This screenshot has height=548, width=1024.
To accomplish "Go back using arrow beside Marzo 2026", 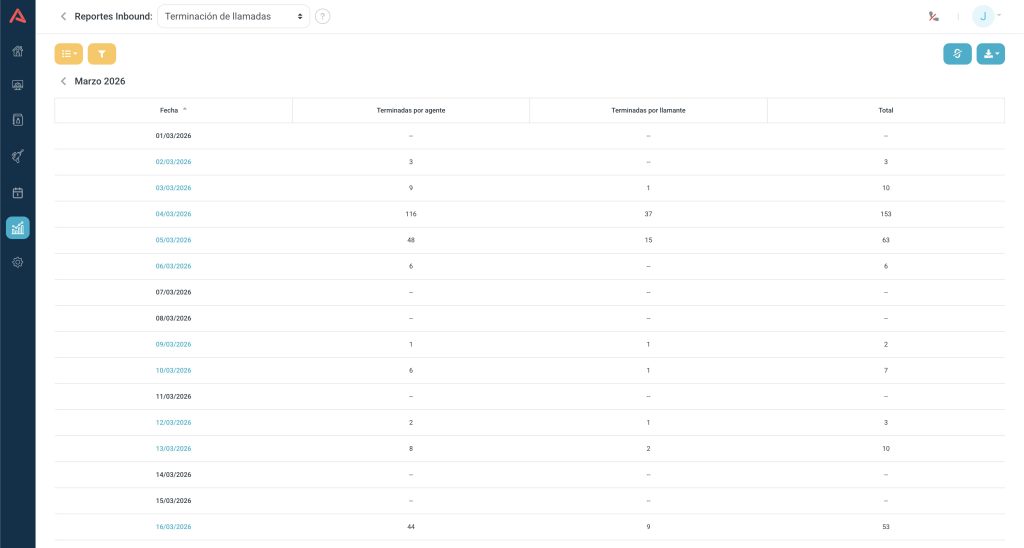I will 63,81.
